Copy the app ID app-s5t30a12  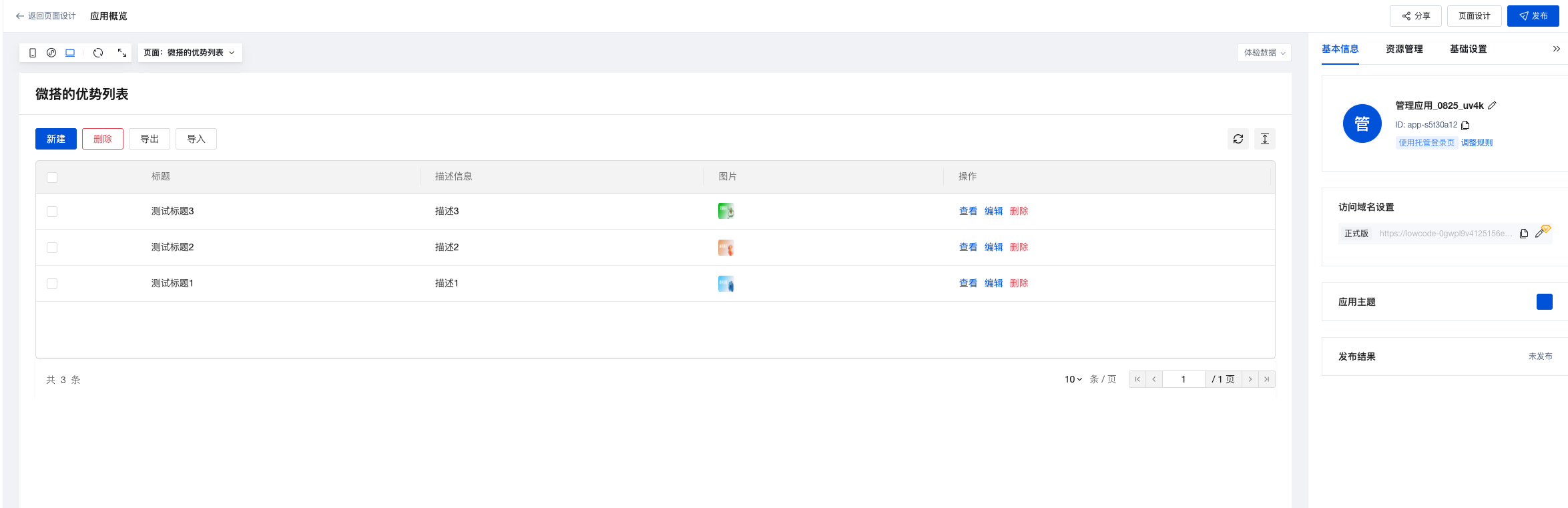[1466, 125]
